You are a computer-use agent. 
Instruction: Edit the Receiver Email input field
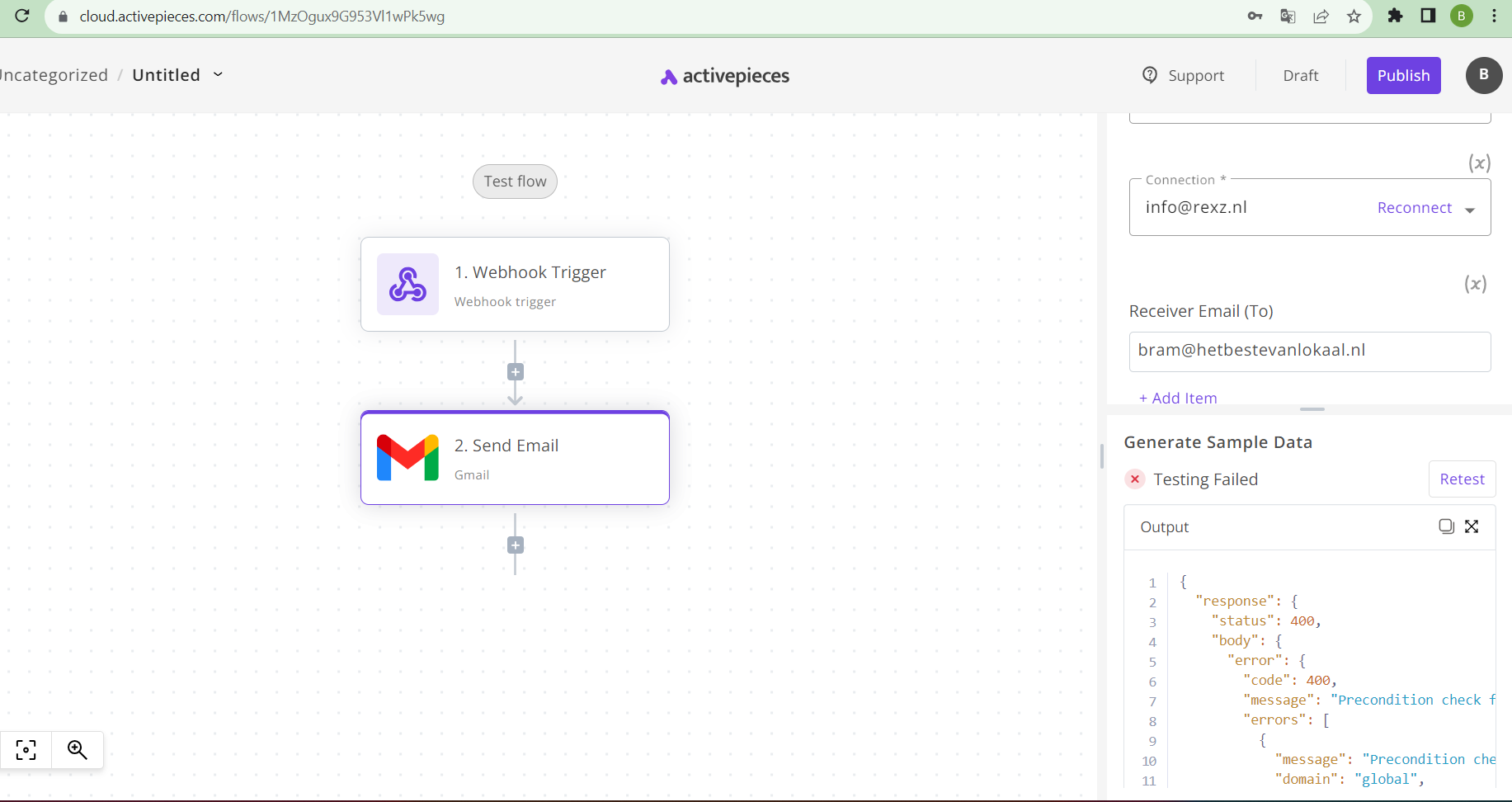[1309, 351]
